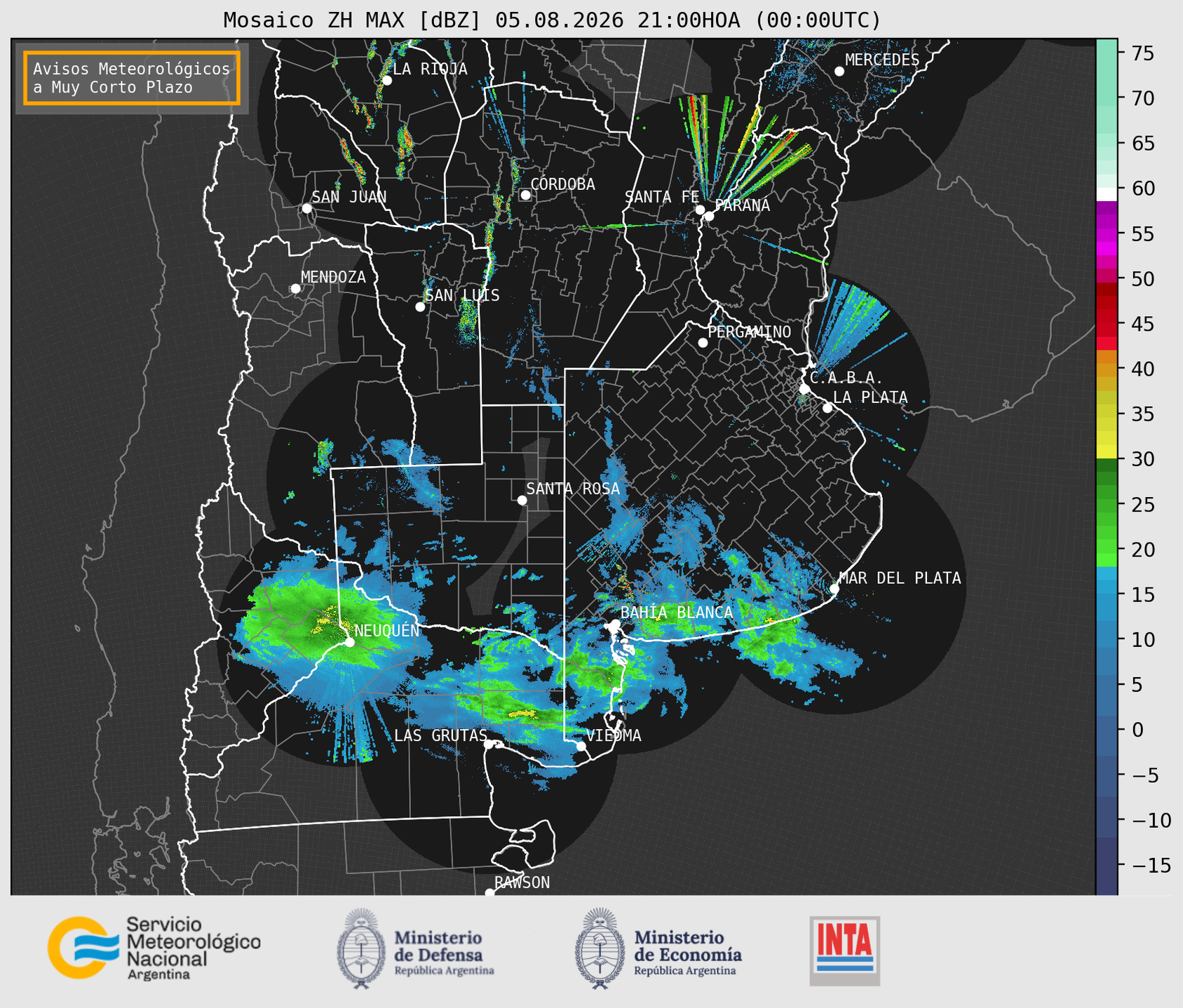Pick the yellow 30 dBZ colorbar band

tap(1106, 452)
